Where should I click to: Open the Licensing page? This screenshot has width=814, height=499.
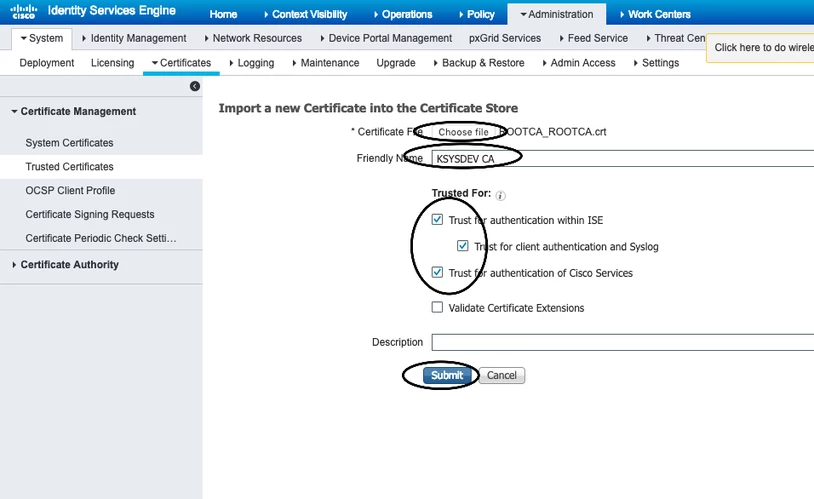tap(112, 63)
